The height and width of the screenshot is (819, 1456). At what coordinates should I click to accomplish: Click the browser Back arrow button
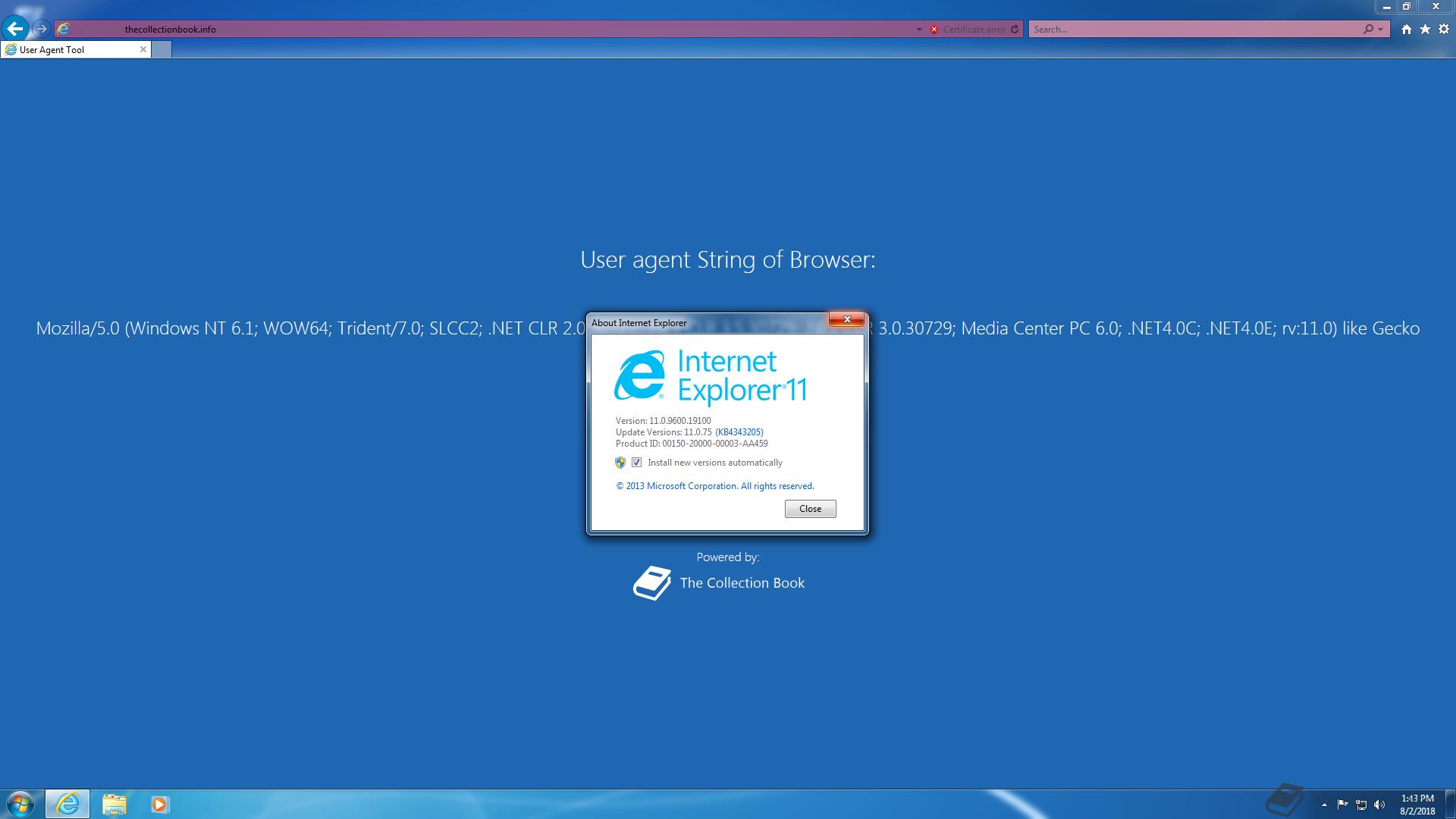(15, 29)
